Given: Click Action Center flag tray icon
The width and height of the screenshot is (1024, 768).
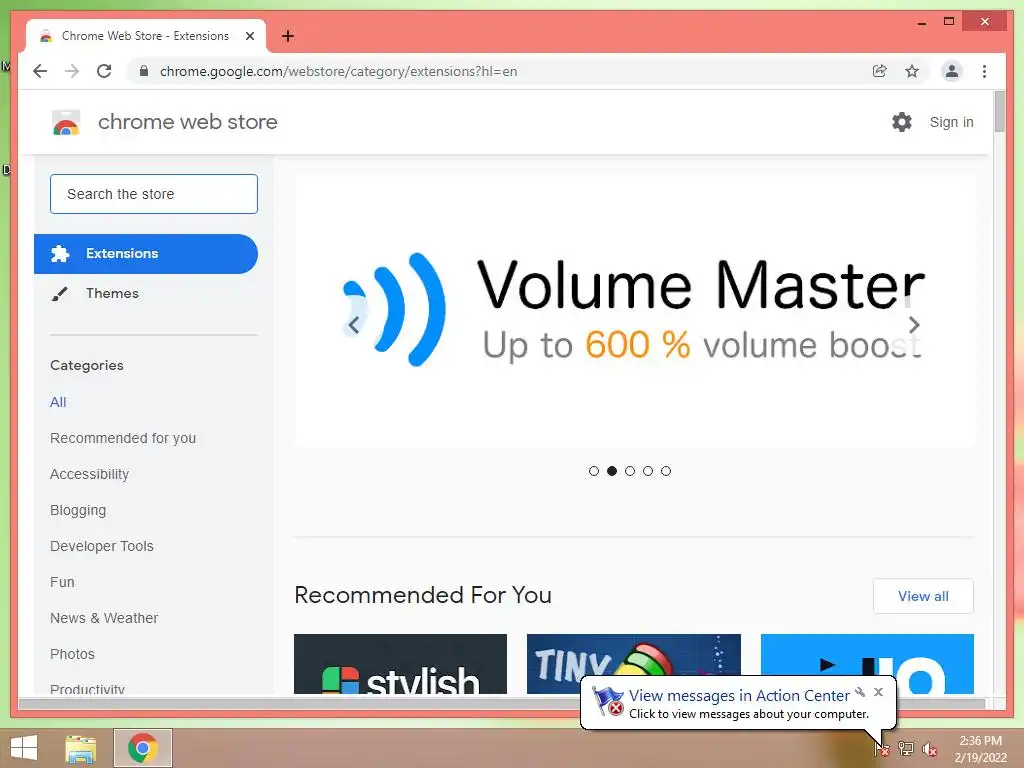Looking at the screenshot, I should [882, 748].
